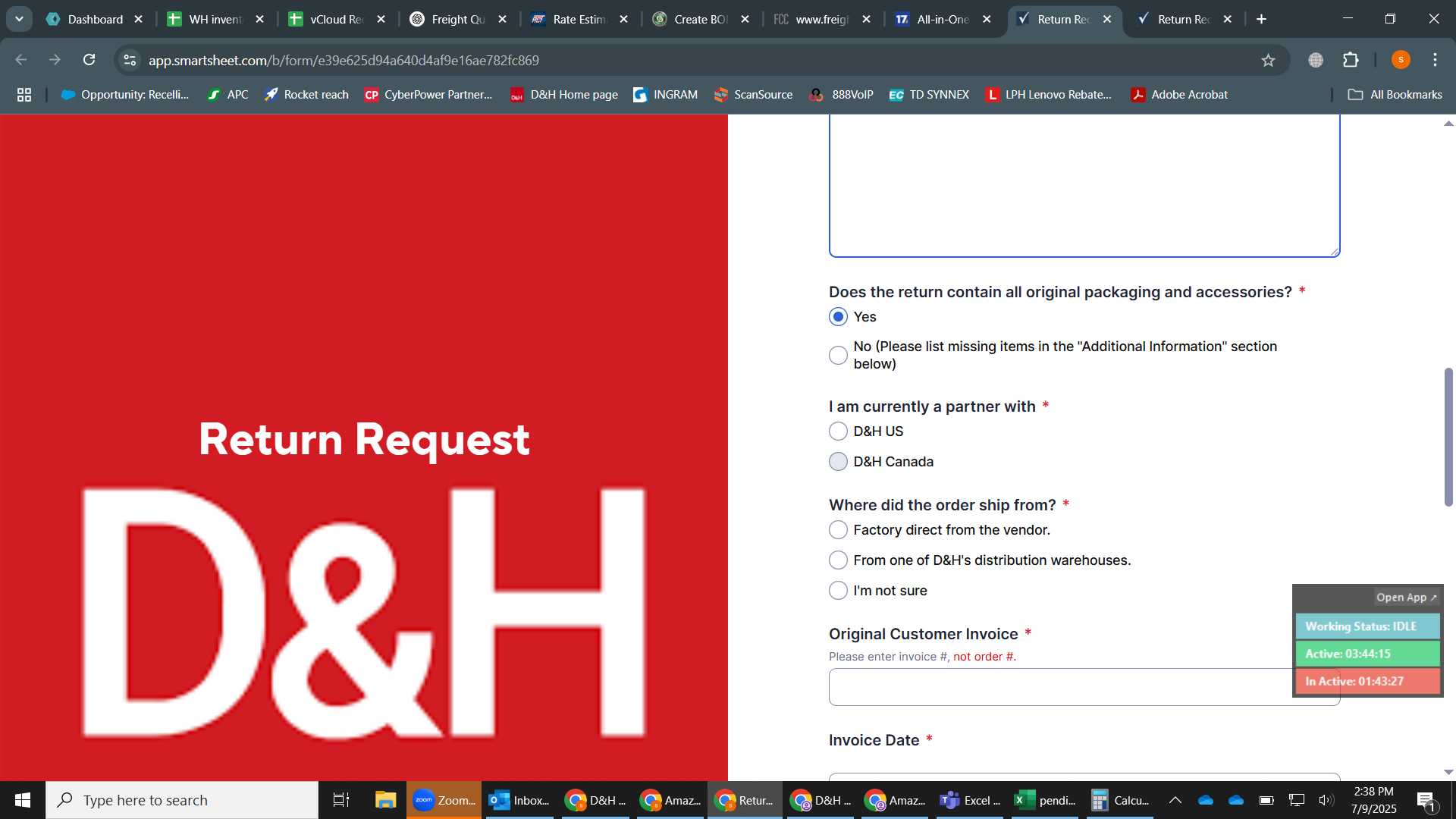The width and height of the screenshot is (1456, 819).
Task: Click the page vertical scrollbar thumb
Action: (1448, 437)
